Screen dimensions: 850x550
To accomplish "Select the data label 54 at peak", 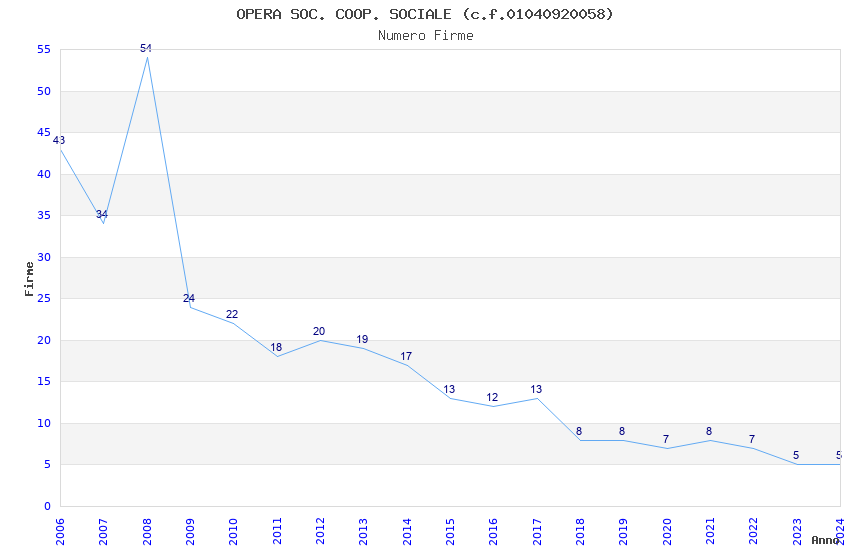I will (146, 48).
